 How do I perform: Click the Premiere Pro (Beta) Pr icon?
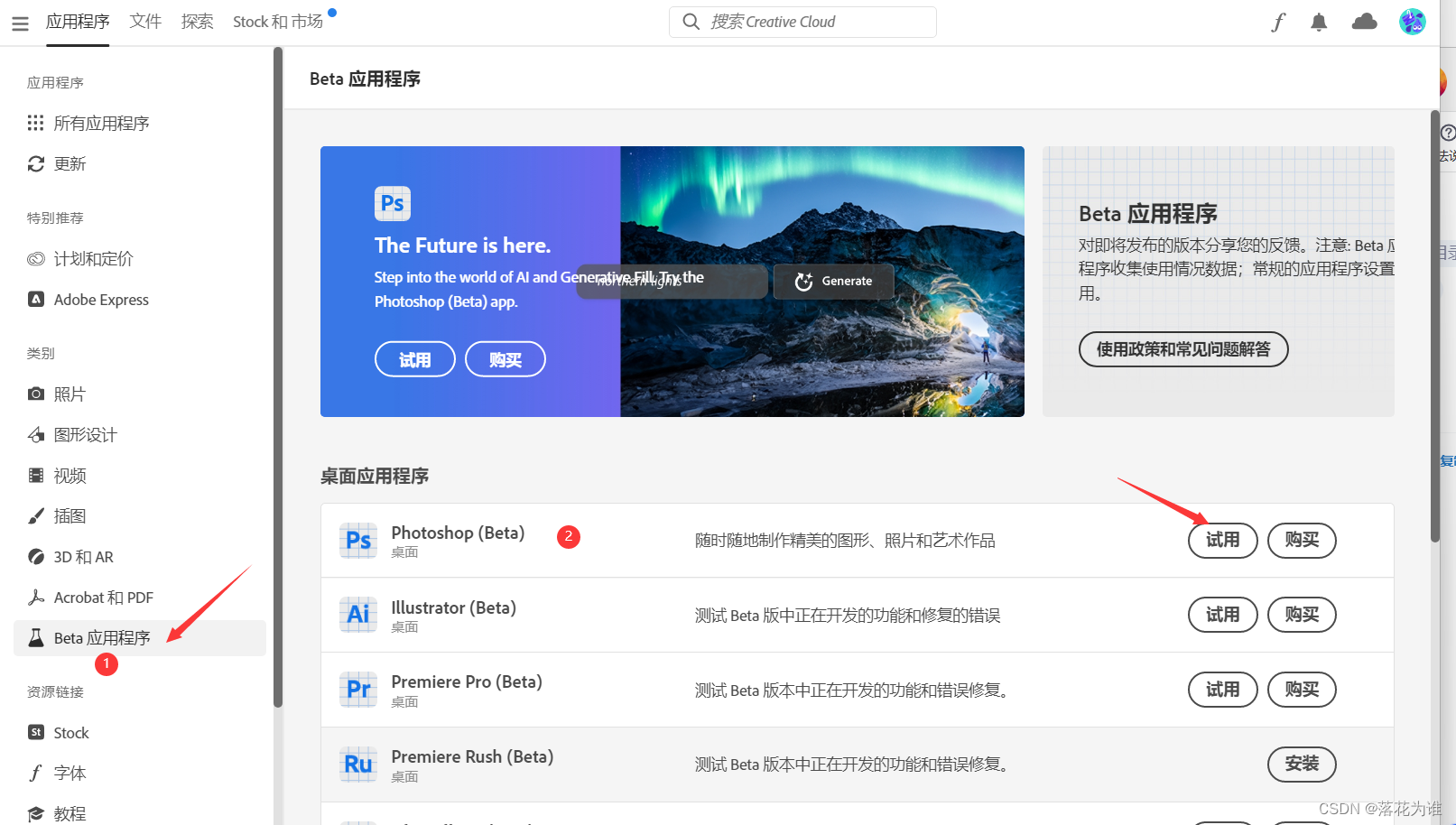coord(358,690)
